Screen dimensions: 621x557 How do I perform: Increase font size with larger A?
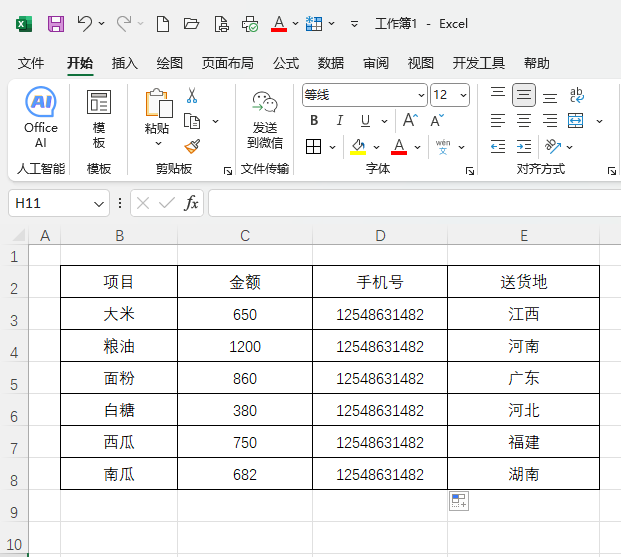tap(410, 120)
